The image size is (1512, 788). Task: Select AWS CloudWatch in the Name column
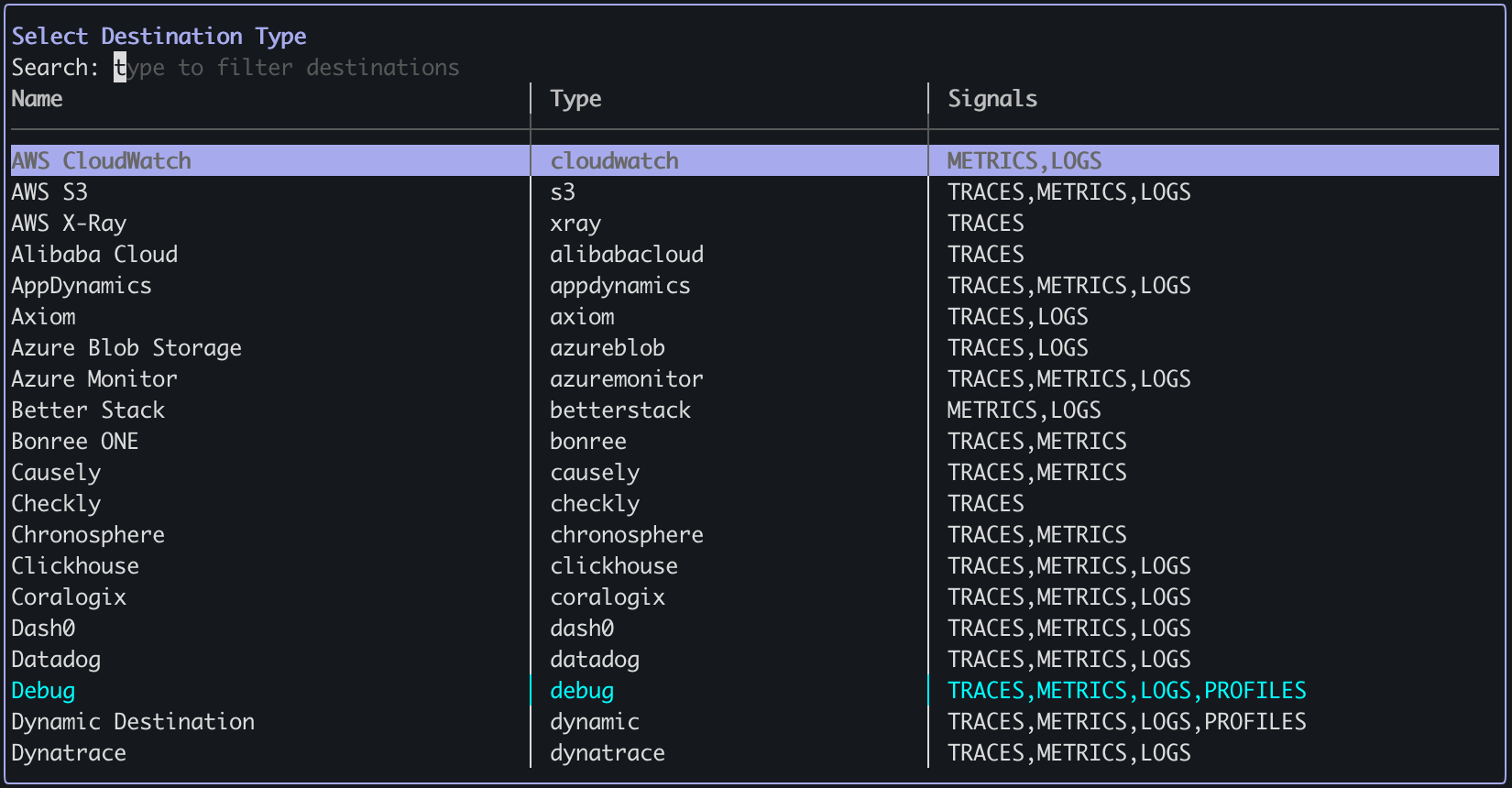102,161
